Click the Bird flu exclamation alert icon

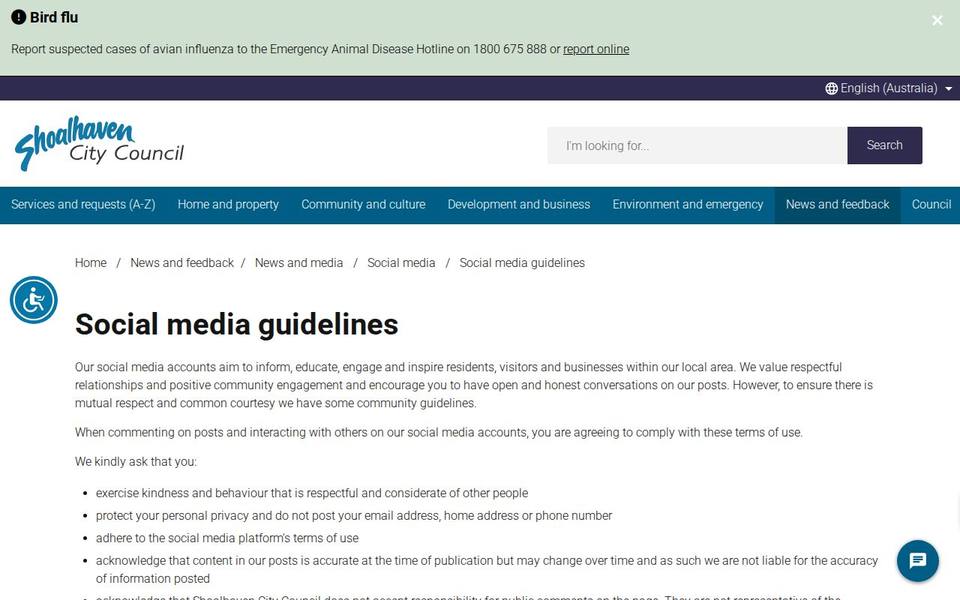click(18, 17)
